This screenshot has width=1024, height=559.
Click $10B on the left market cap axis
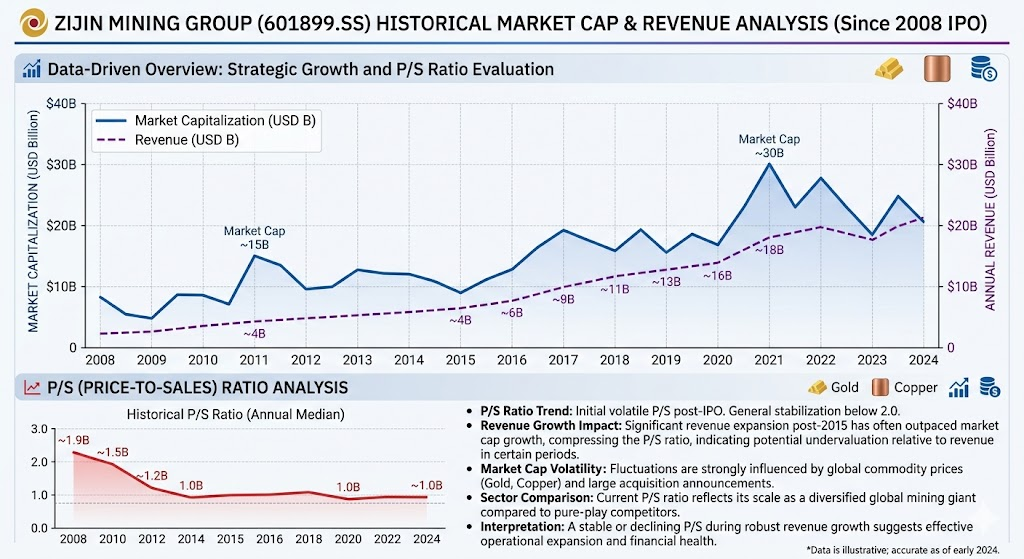(x=61, y=287)
